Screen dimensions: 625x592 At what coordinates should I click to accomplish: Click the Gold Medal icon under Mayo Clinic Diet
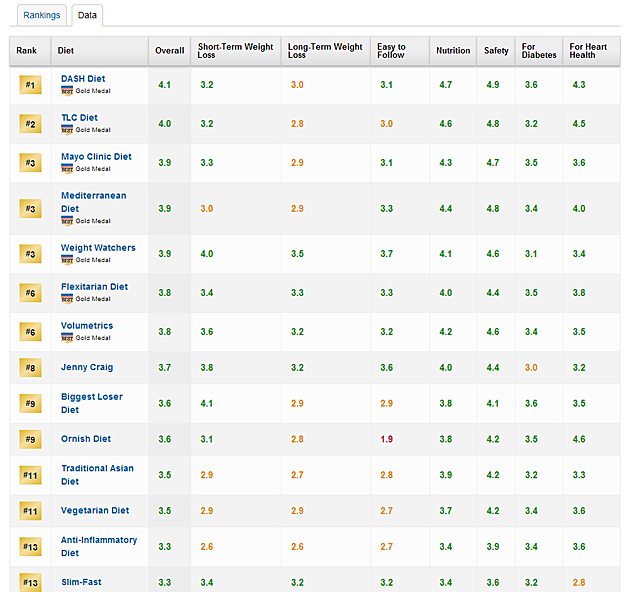point(67,169)
